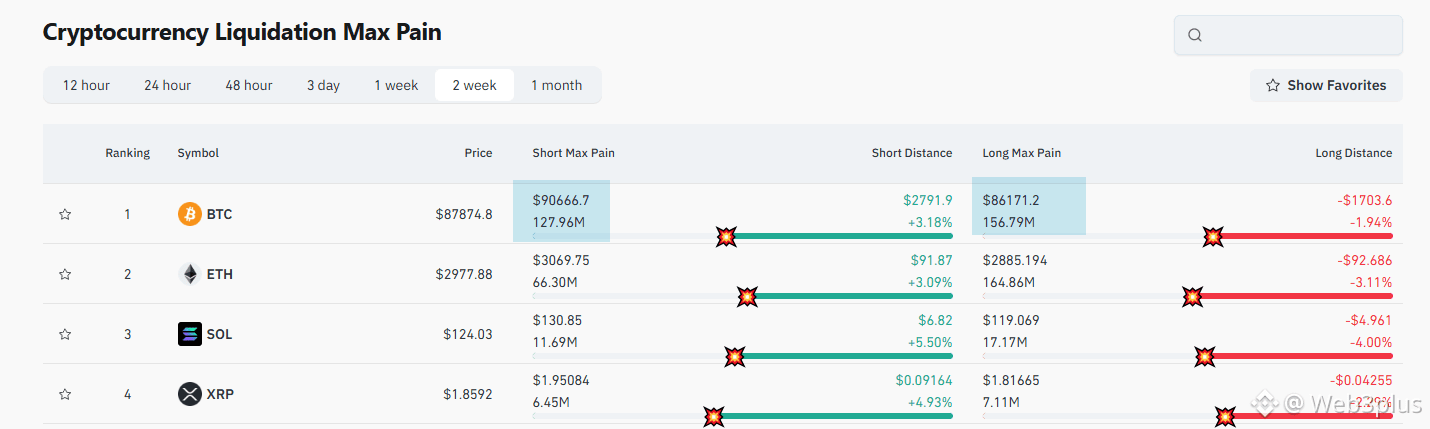Click the Solana coin logo icon
This screenshot has width=1430, height=429.
[190, 334]
